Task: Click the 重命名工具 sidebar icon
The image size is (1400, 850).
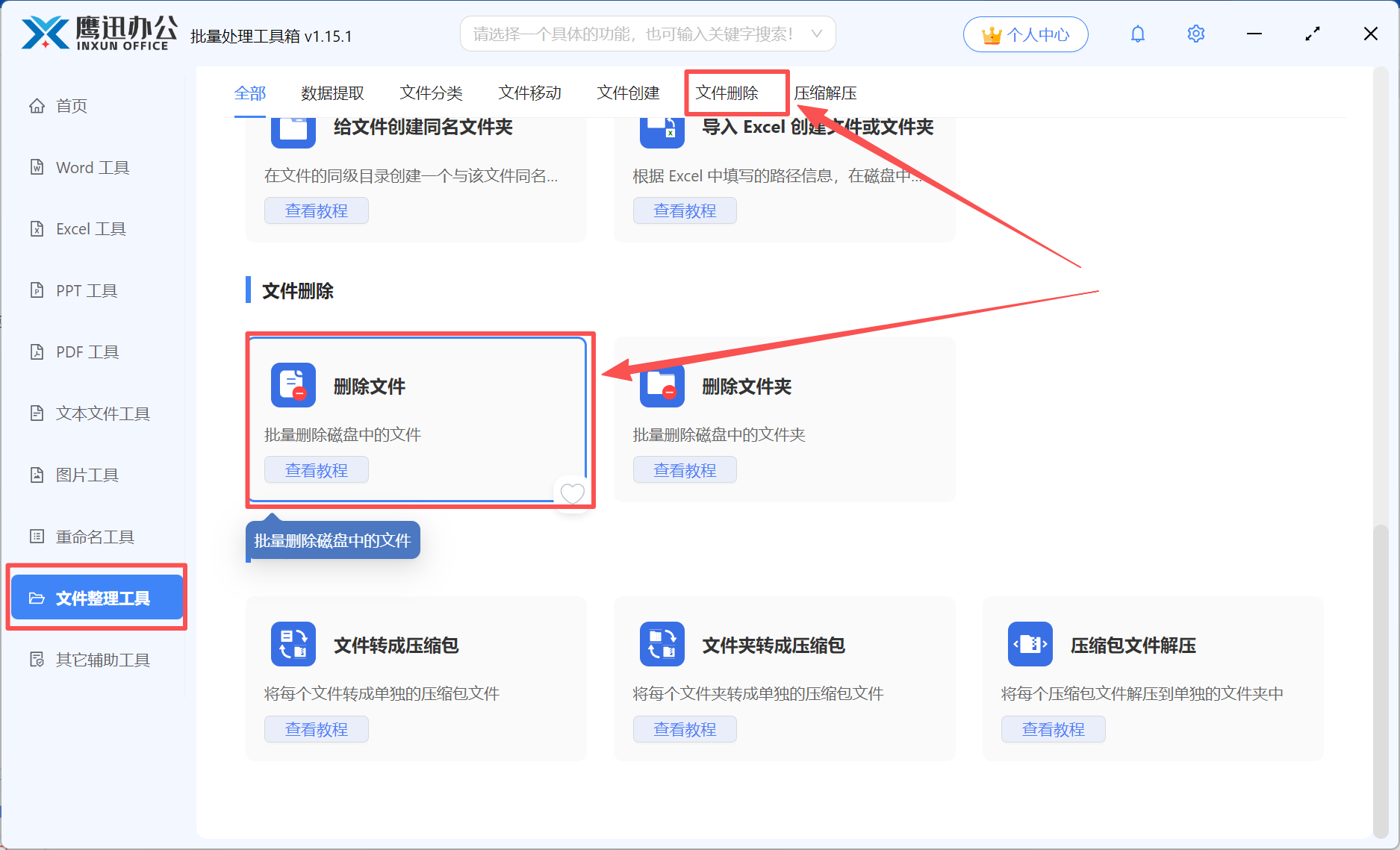Action: pos(37,537)
